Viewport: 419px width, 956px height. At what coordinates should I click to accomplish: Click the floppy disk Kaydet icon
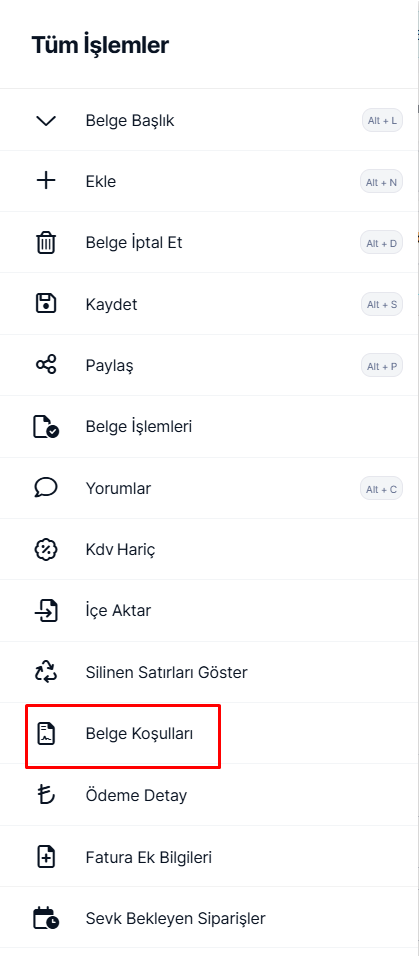point(46,304)
